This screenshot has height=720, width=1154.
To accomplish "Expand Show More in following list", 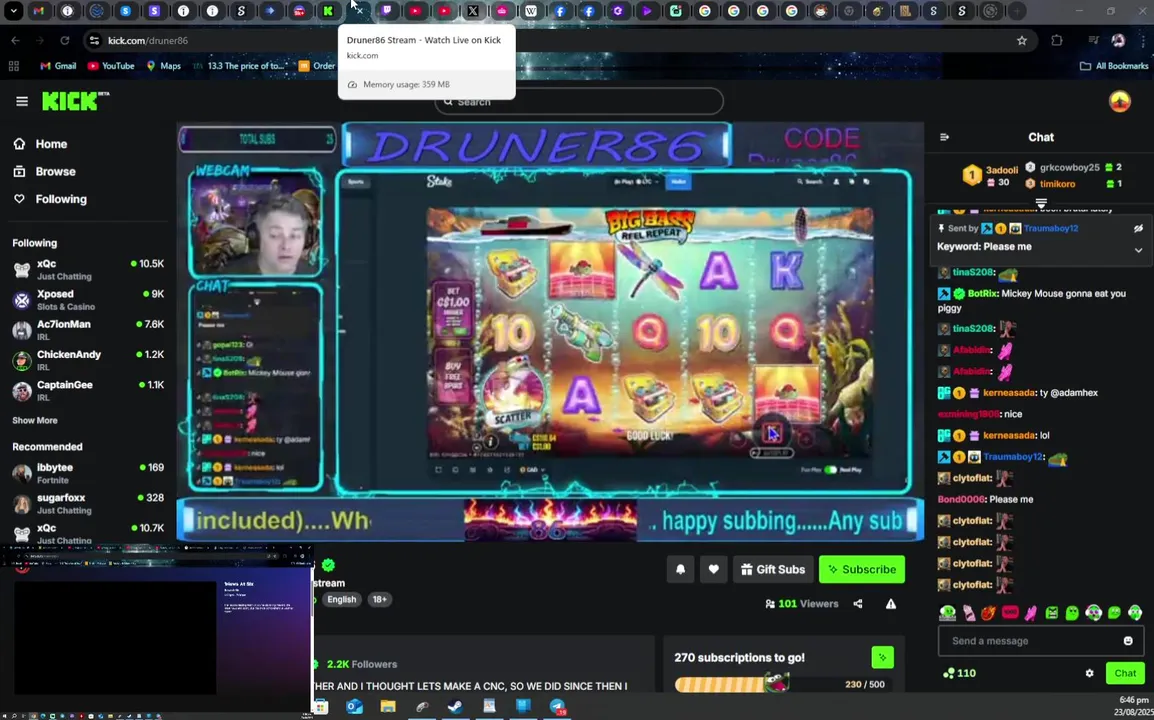I will (x=35, y=420).
